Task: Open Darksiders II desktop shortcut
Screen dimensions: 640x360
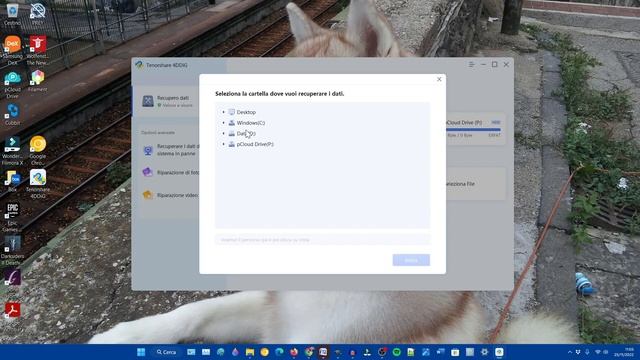Action: [x=12, y=251]
